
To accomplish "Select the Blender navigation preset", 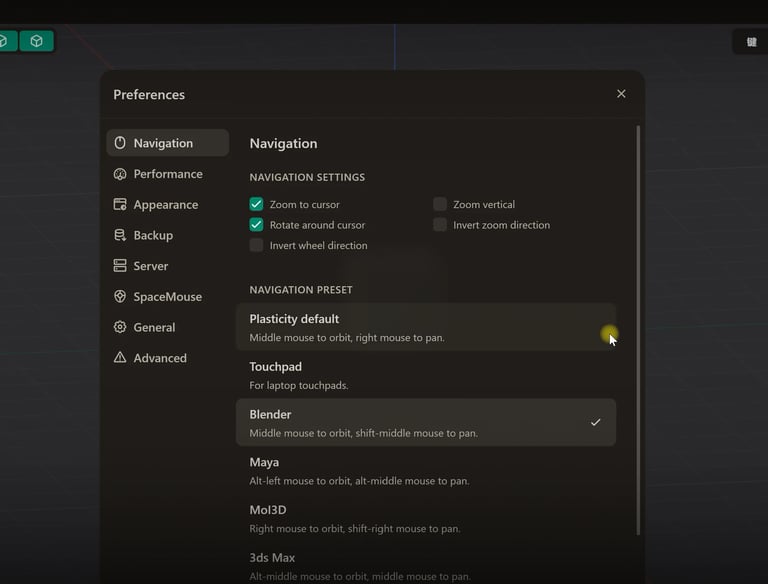I will tap(426, 423).
